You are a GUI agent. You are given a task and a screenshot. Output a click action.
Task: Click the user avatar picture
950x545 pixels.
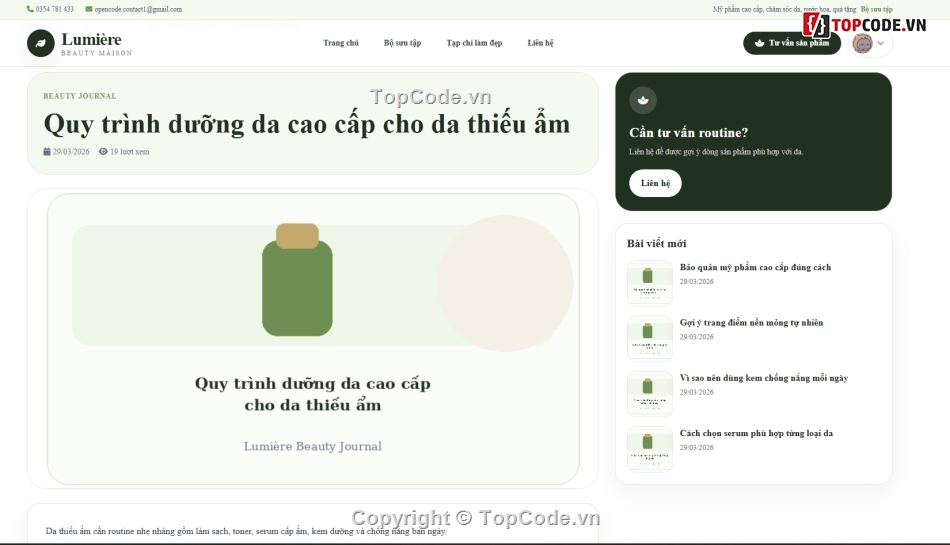coord(862,44)
